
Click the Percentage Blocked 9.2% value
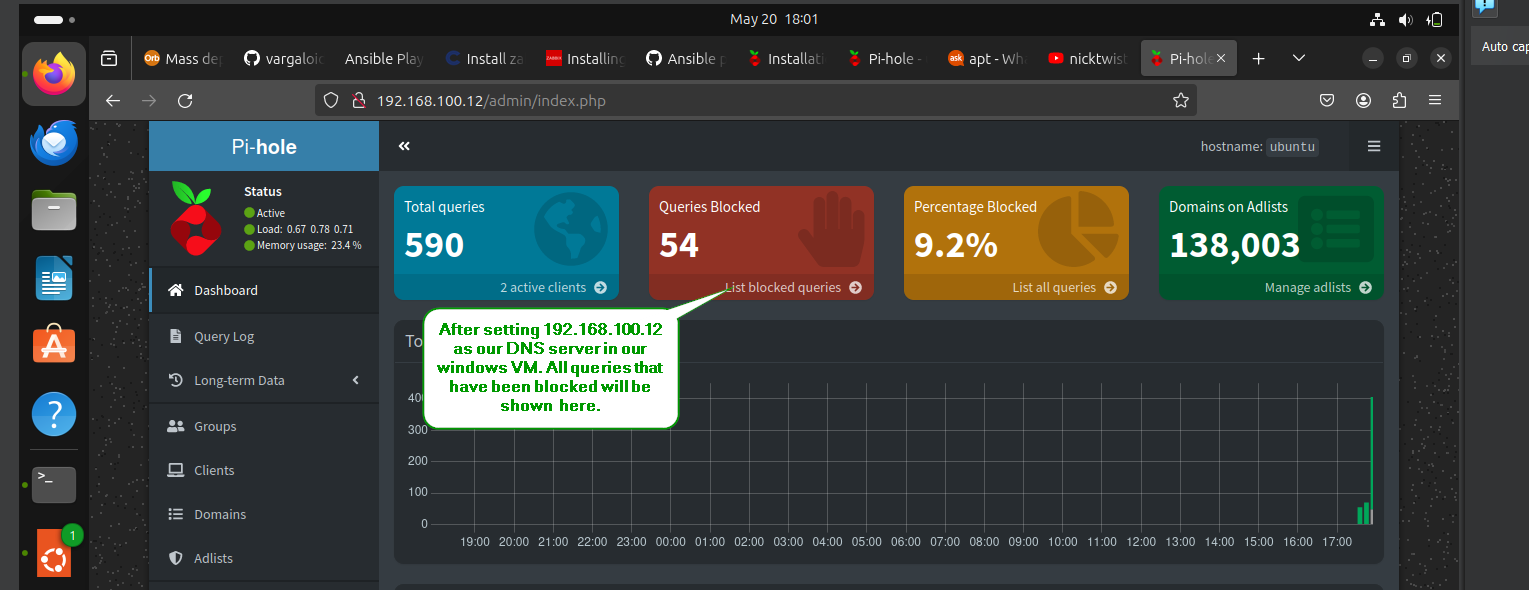(x=955, y=244)
